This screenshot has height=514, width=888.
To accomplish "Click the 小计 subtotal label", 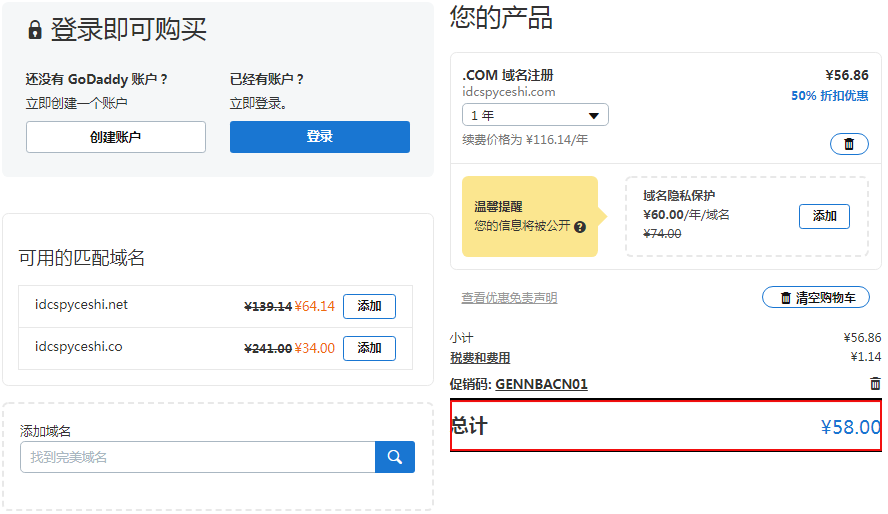I will coord(462,338).
